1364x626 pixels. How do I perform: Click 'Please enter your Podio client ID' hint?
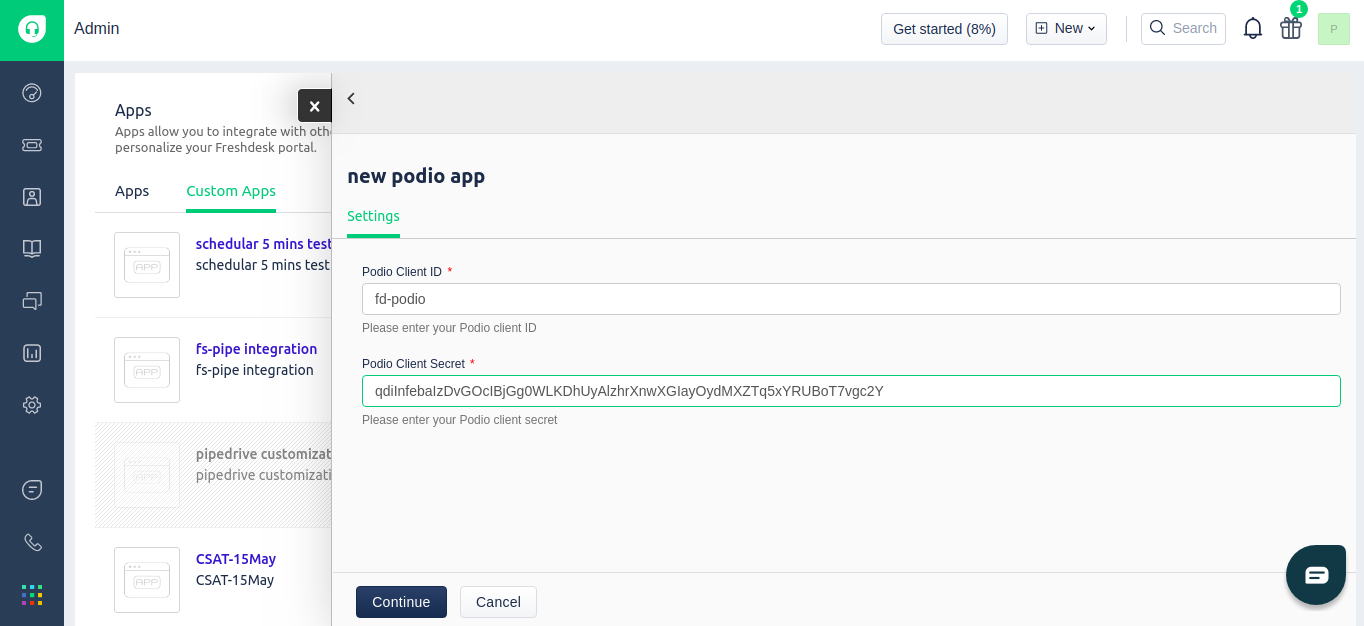(449, 328)
